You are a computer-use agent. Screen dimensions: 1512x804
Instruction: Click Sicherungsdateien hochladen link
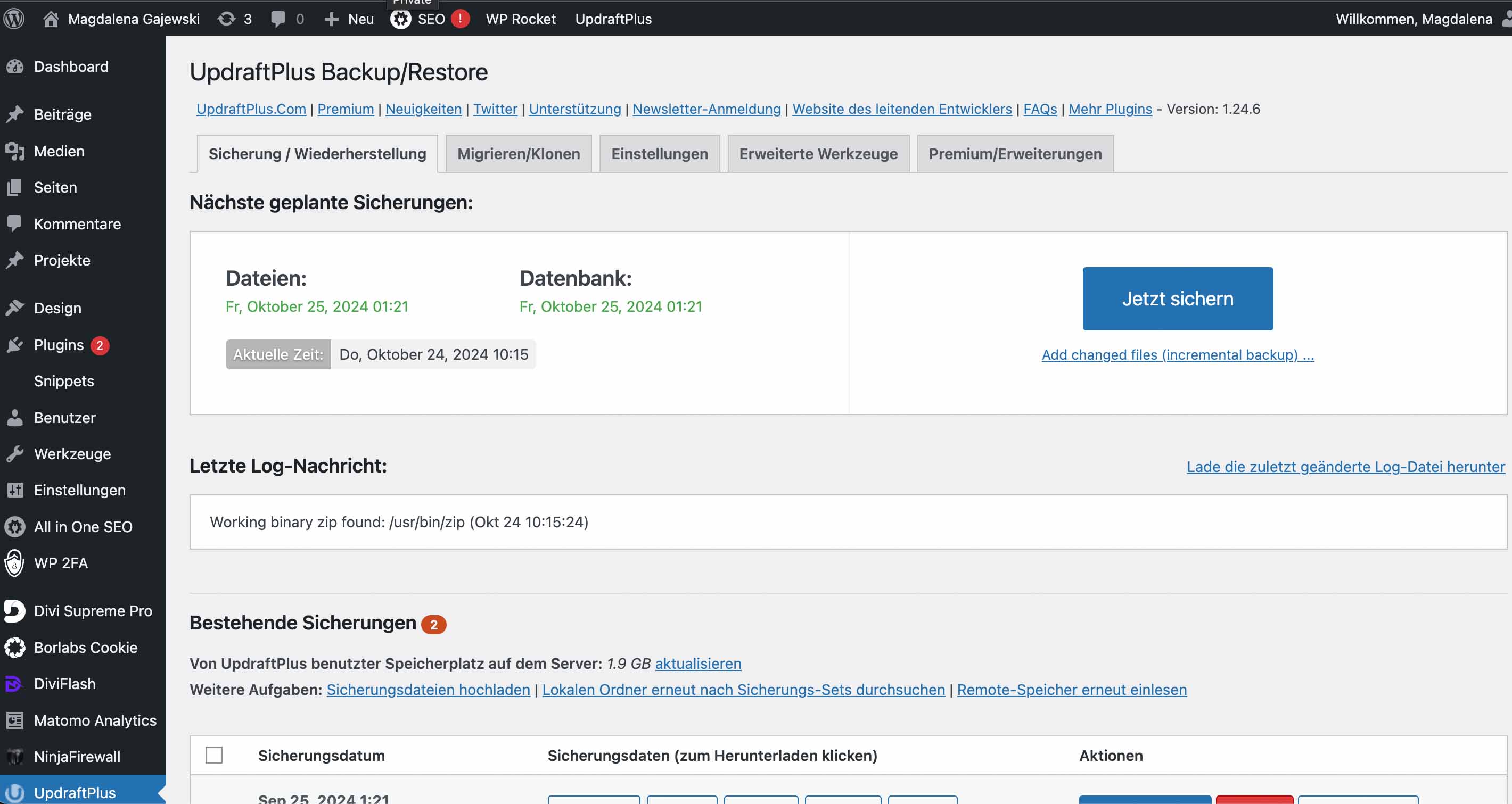429,690
